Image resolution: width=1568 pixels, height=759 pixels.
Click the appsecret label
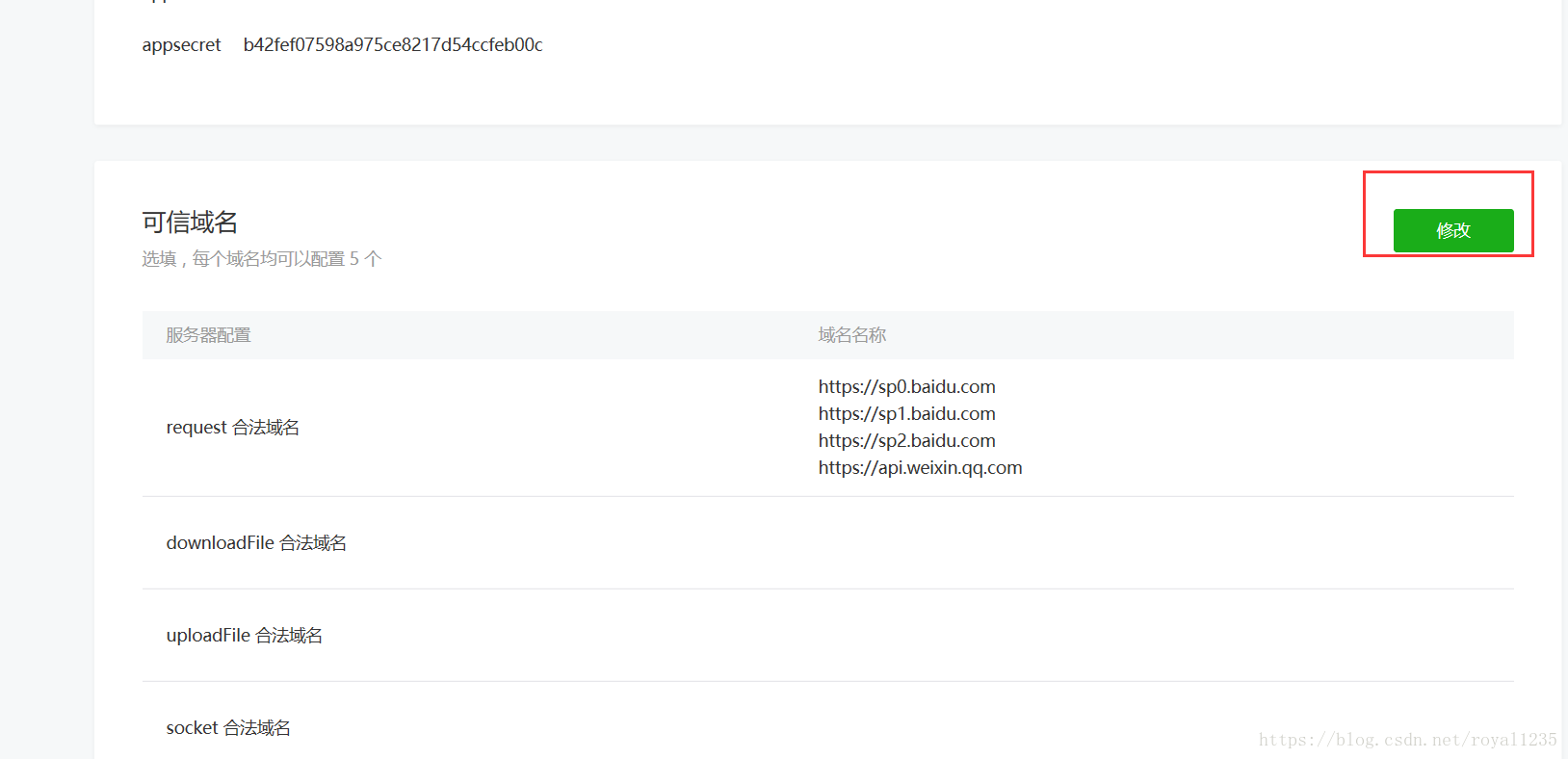[181, 45]
